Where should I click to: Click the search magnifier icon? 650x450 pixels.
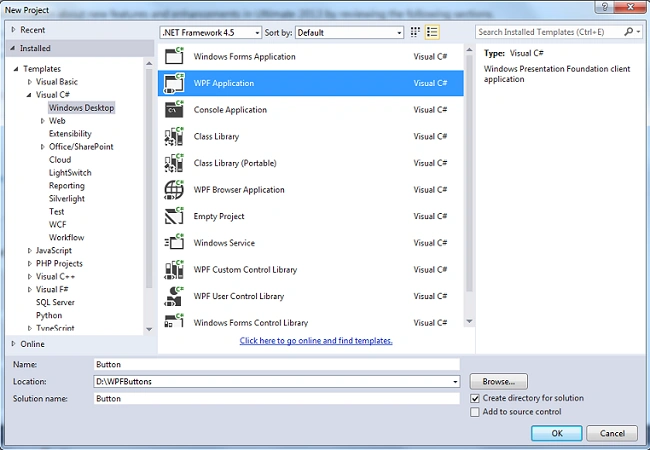click(628, 31)
